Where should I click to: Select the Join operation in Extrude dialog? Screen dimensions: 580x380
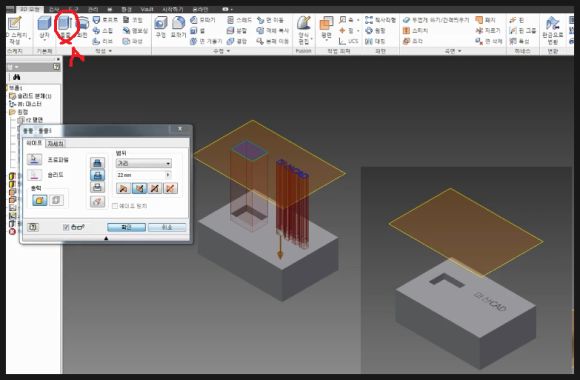click(97, 163)
